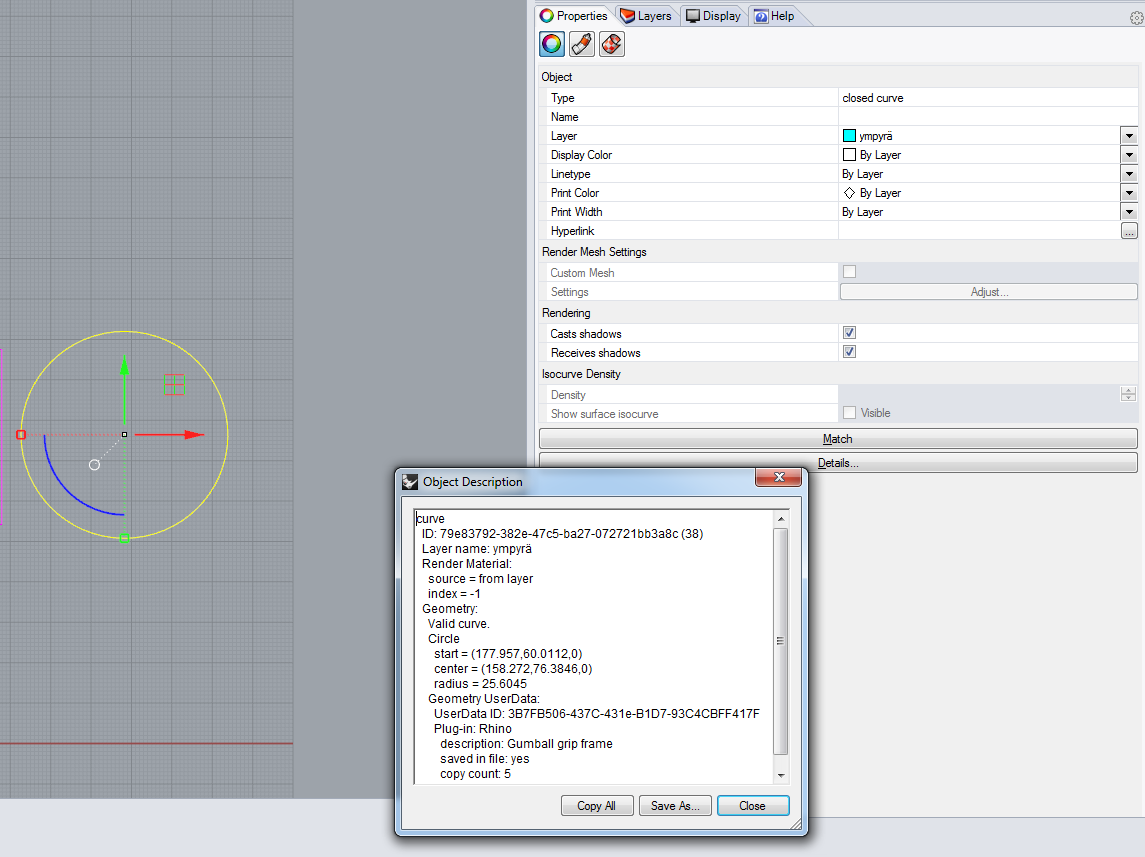
Task: Toggle the Receives shadows checkbox
Action: [849, 352]
